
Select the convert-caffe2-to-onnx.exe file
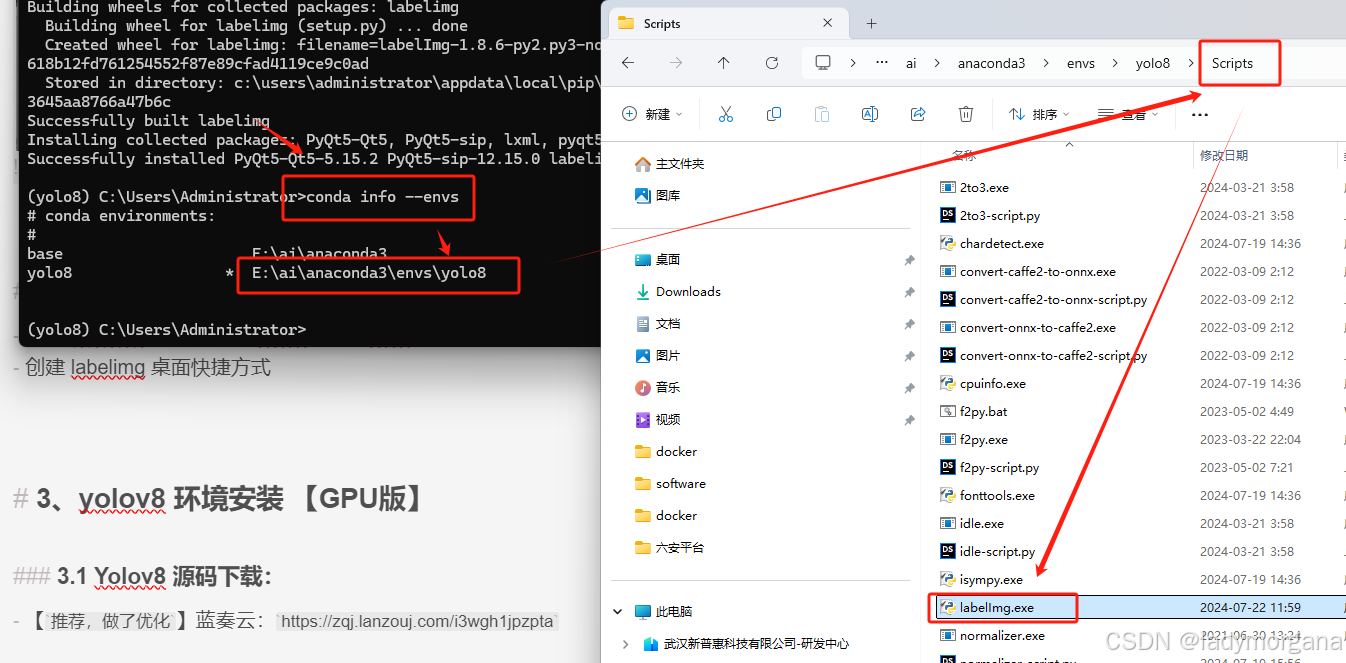coord(1037,271)
